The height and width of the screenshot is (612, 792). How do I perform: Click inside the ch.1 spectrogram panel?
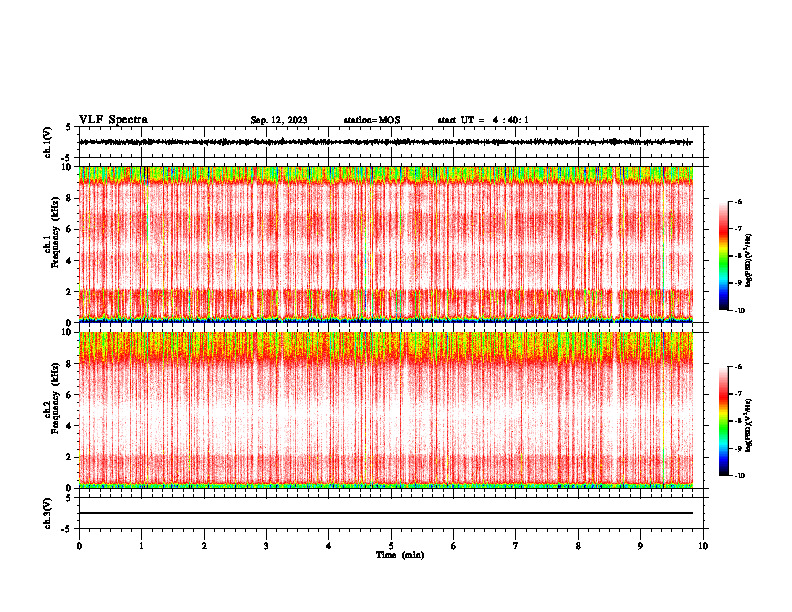point(386,244)
